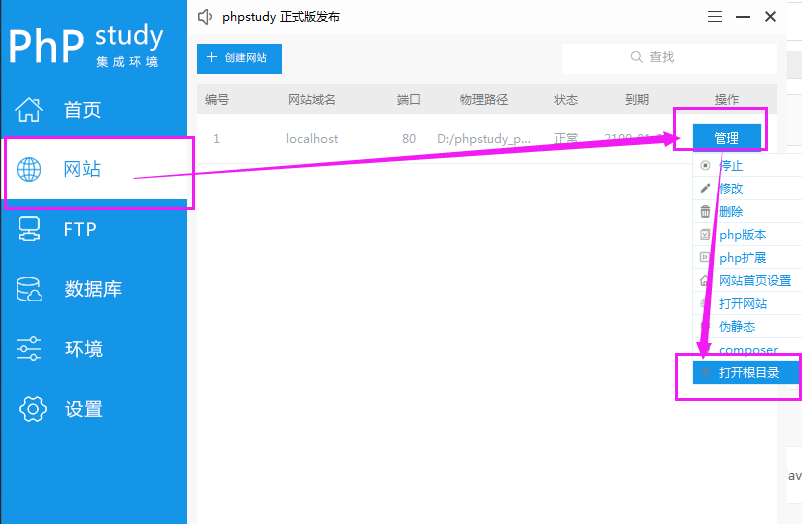The height and width of the screenshot is (524, 802).
Task: Click the 网站域名 column header
Action: pyautogui.click(x=312, y=99)
